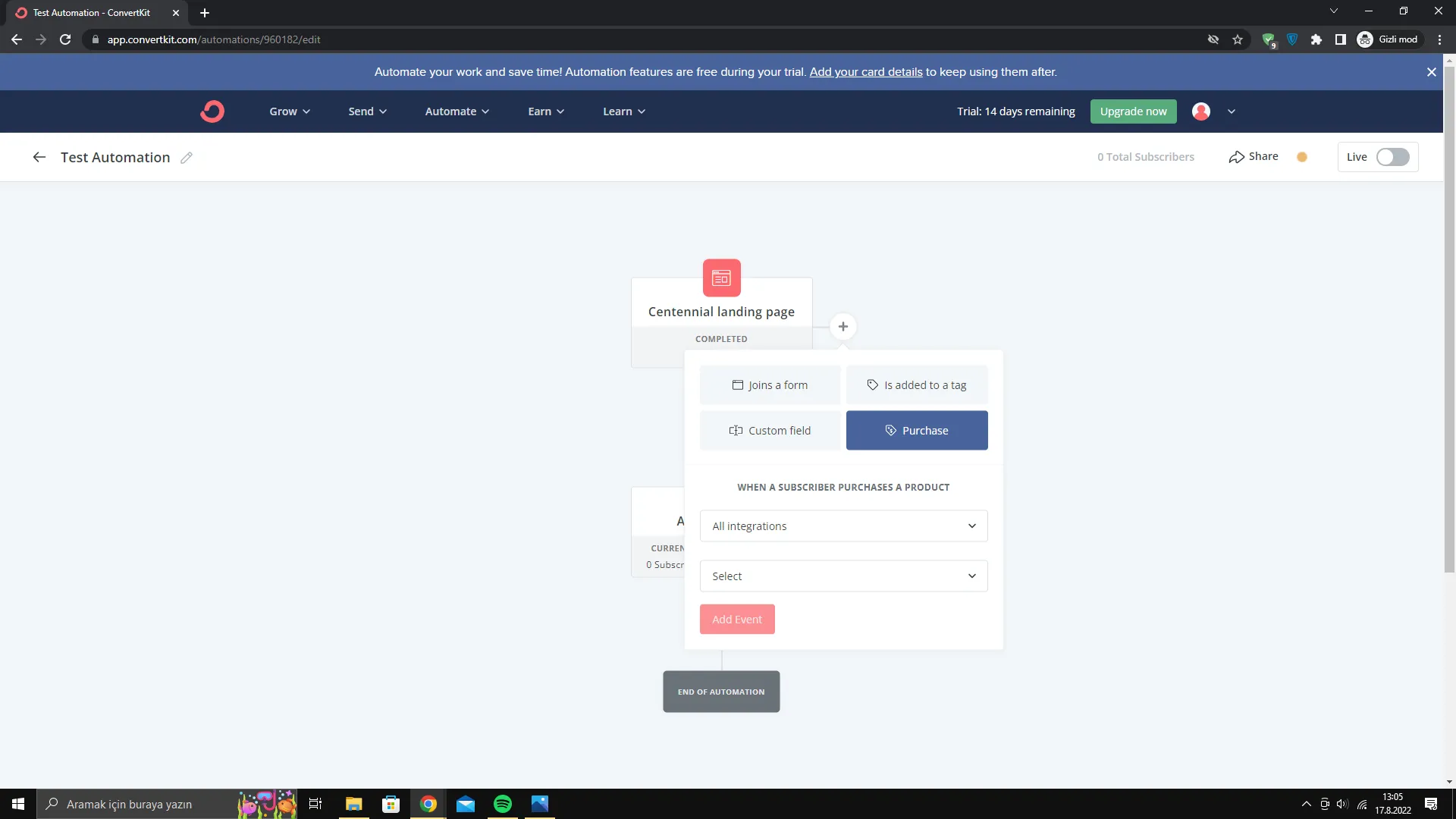Choose the Joins a form event option
This screenshot has height=819, width=1456.
770,385
